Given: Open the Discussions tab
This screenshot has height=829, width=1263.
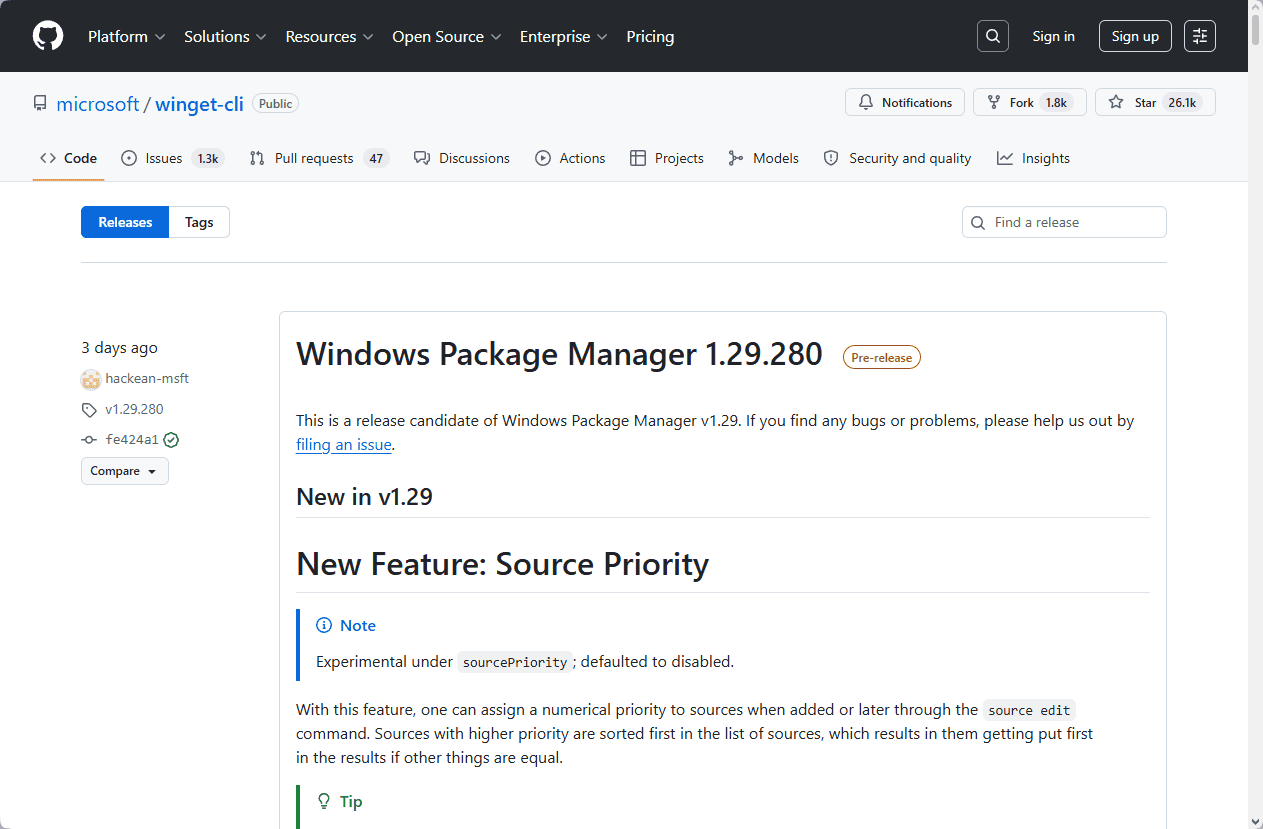Looking at the screenshot, I should click(462, 158).
